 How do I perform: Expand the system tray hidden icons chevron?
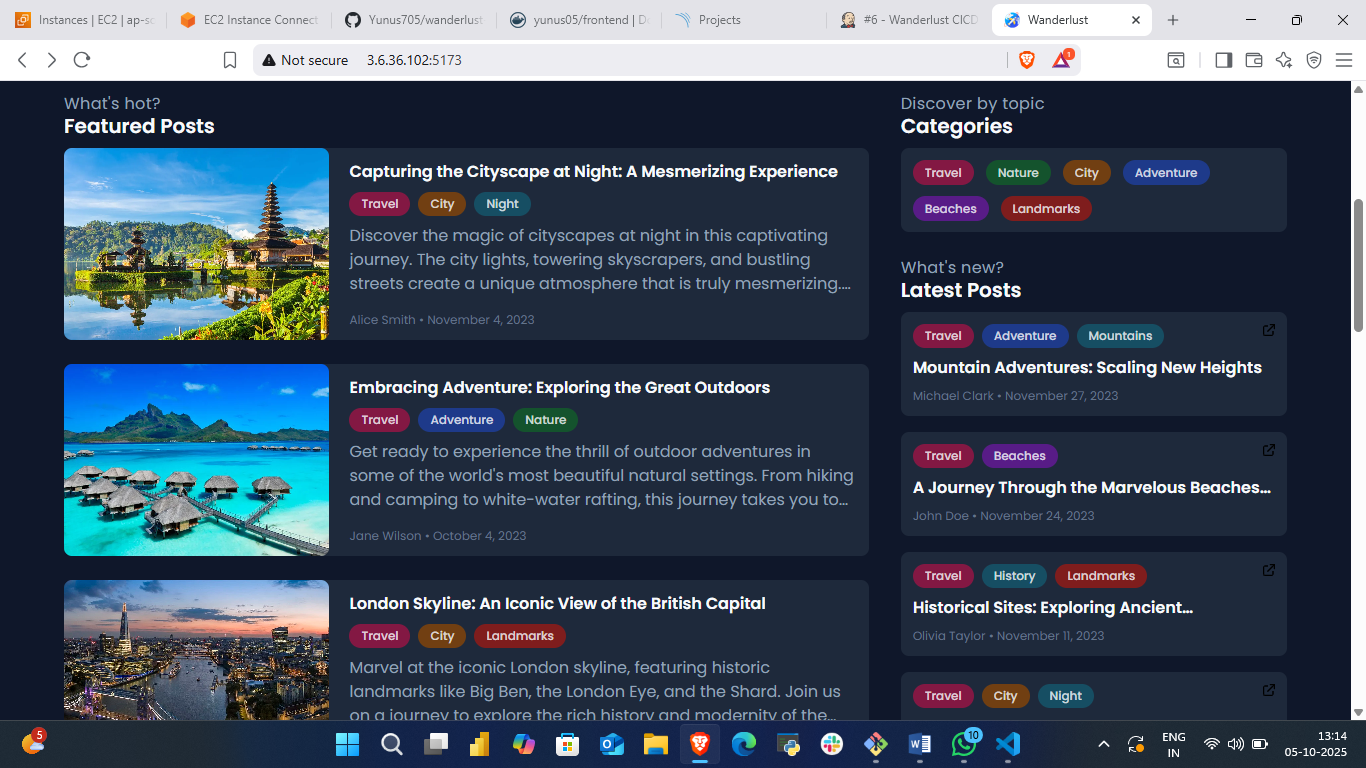click(1104, 744)
